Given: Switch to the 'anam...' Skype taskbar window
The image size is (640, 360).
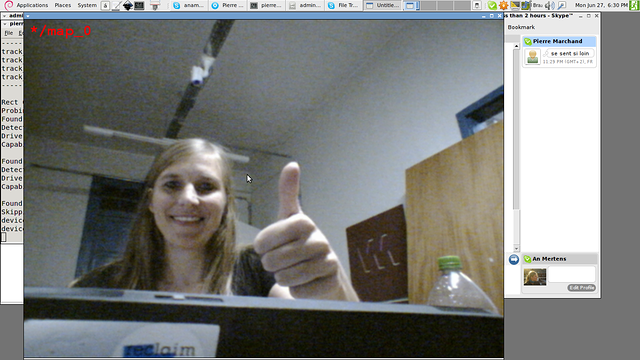Looking at the screenshot, I should (x=189, y=5).
